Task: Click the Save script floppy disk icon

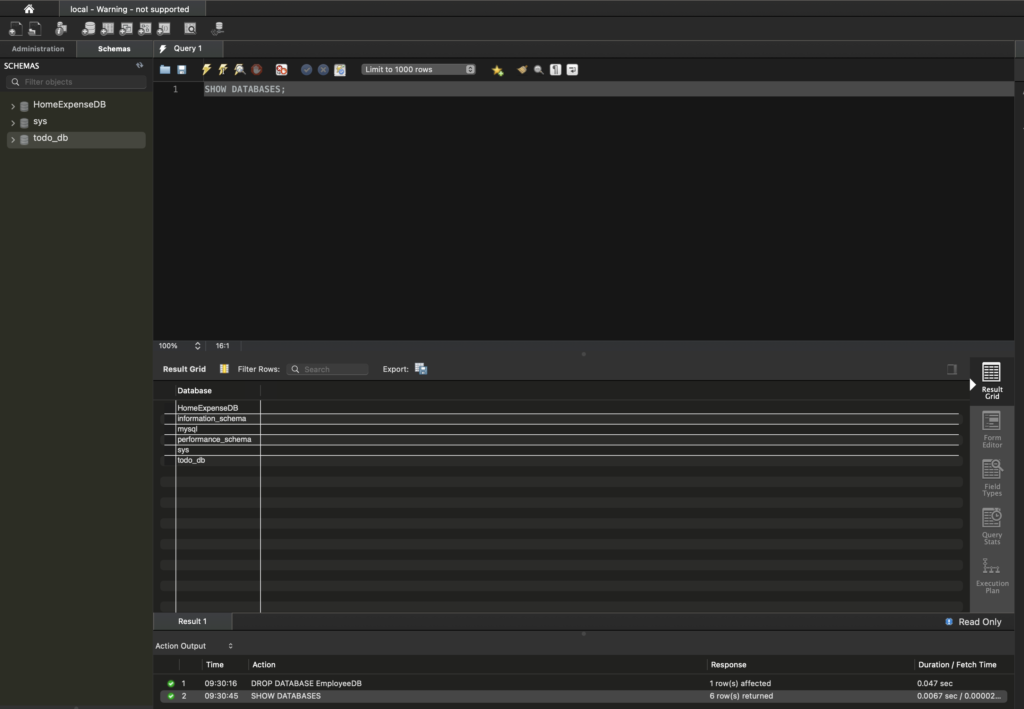Action: [x=181, y=70]
